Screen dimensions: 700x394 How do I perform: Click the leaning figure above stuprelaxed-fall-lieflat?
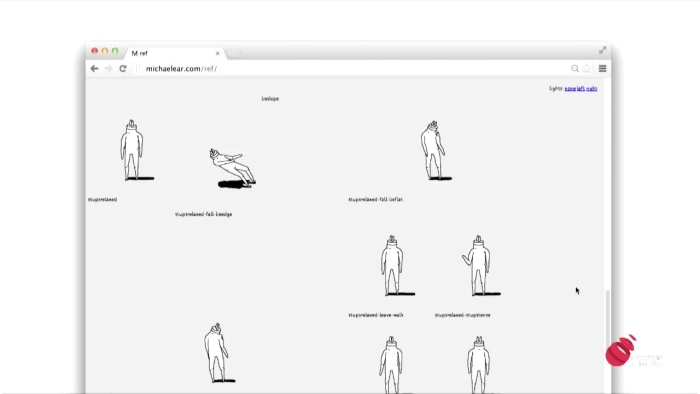coord(435,150)
